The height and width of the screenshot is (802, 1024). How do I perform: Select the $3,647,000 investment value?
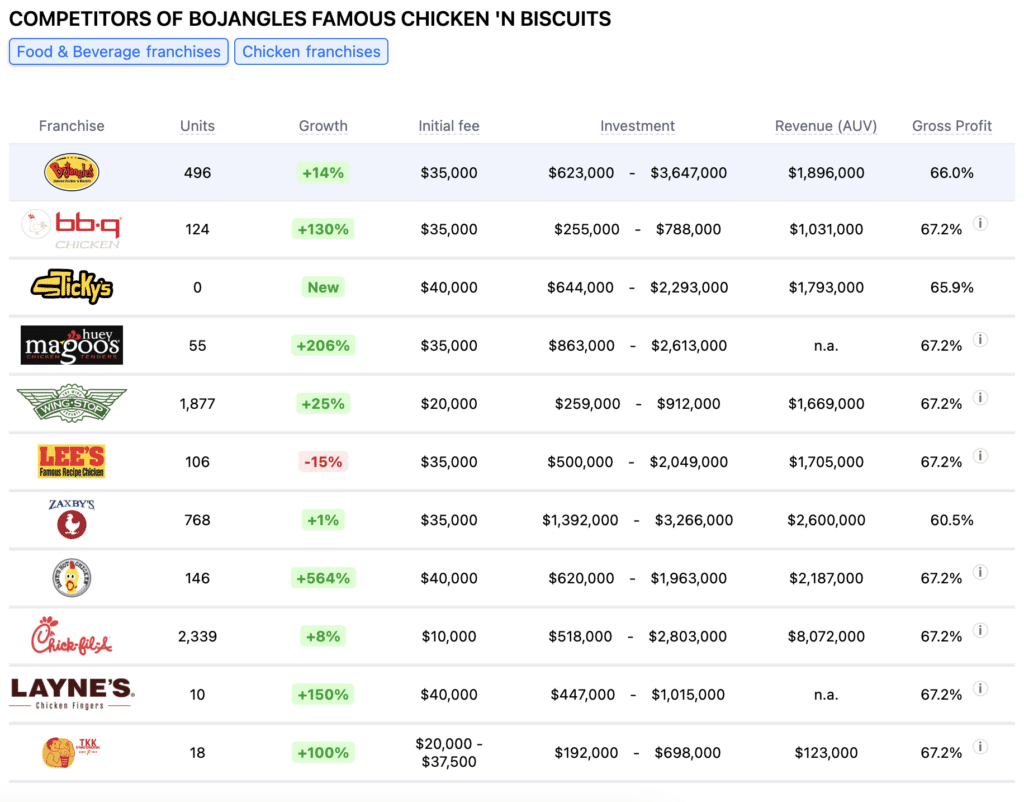pos(688,172)
